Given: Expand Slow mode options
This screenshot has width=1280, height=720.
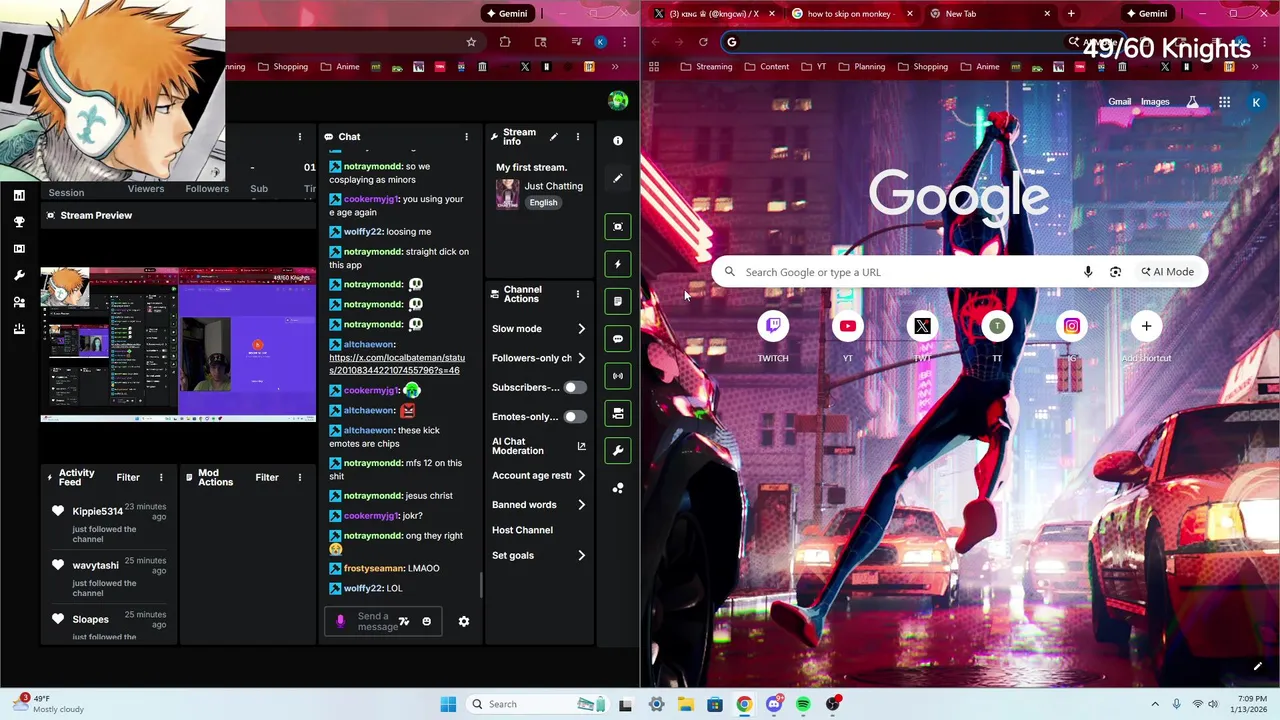Looking at the screenshot, I should pyautogui.click(x=581, y=329).
